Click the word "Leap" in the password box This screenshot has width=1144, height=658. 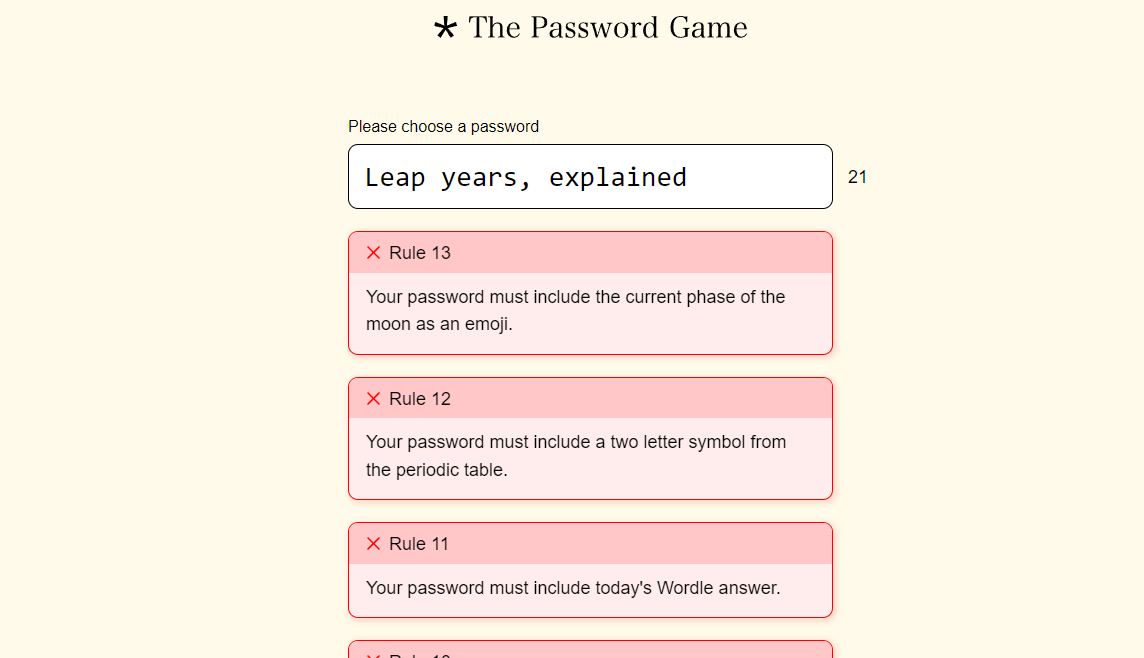(395, 177)
